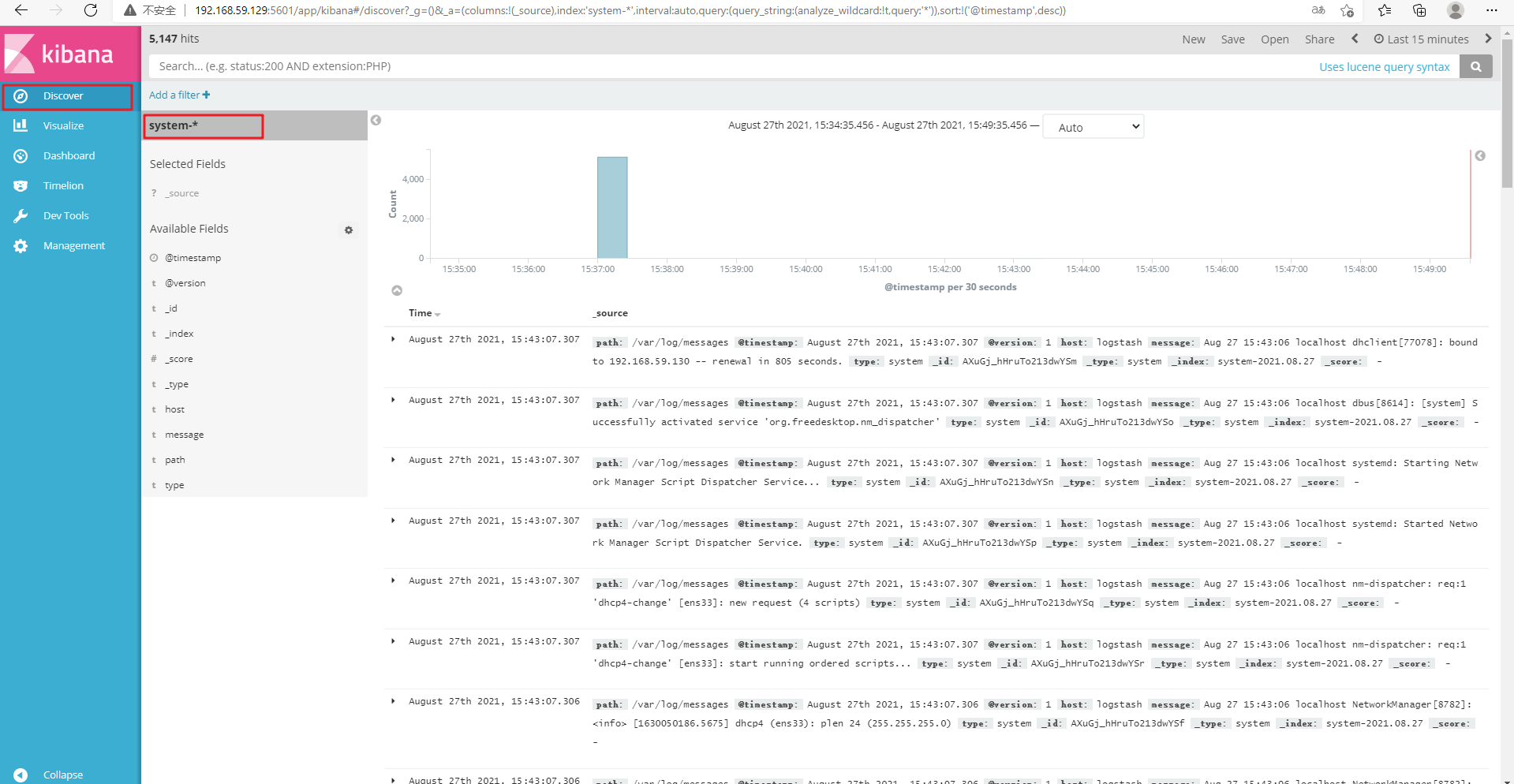Click the Kibana logo
The image size is (1514, 784).
[x=59, y=54]
